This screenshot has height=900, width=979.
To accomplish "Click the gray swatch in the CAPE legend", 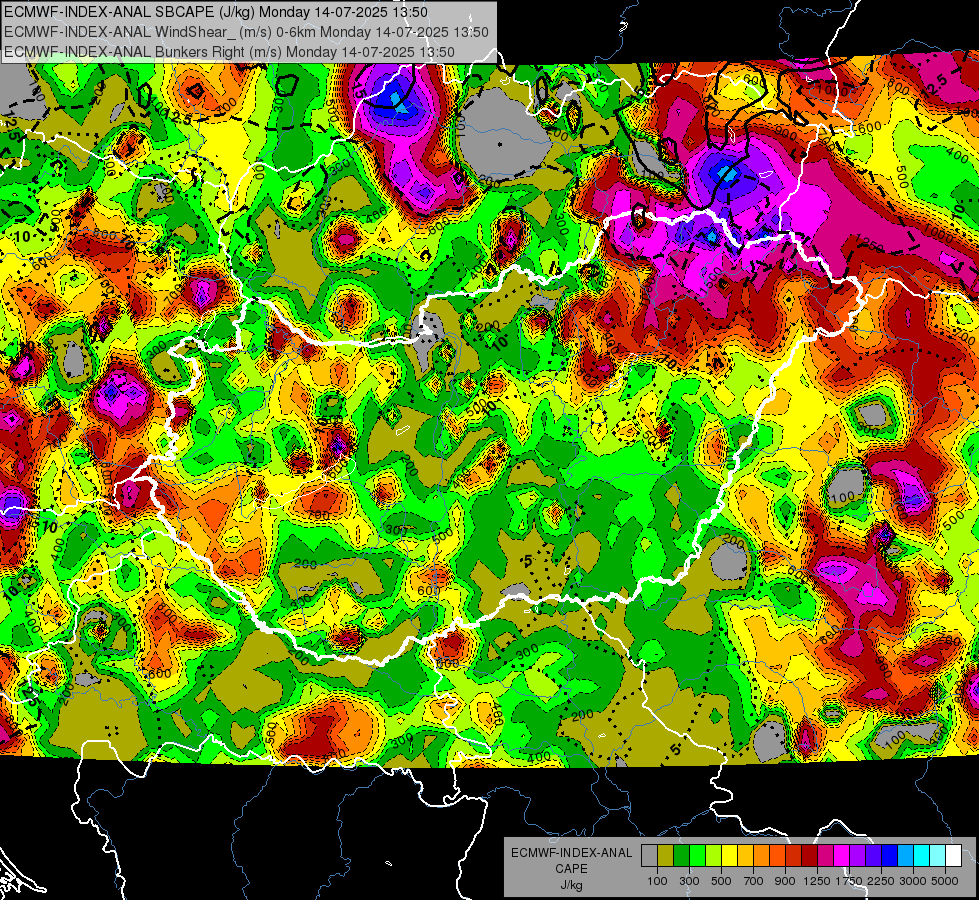I will 649,855.
